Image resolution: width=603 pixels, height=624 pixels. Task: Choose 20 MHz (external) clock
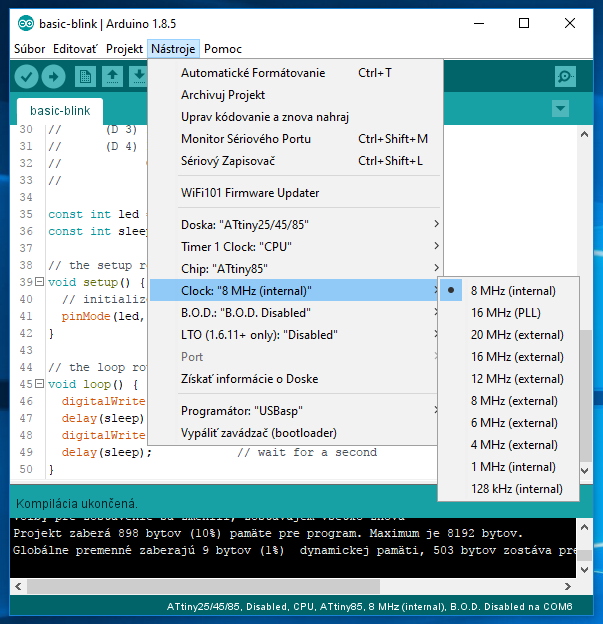pyautogui.click(x=509, y=335)
